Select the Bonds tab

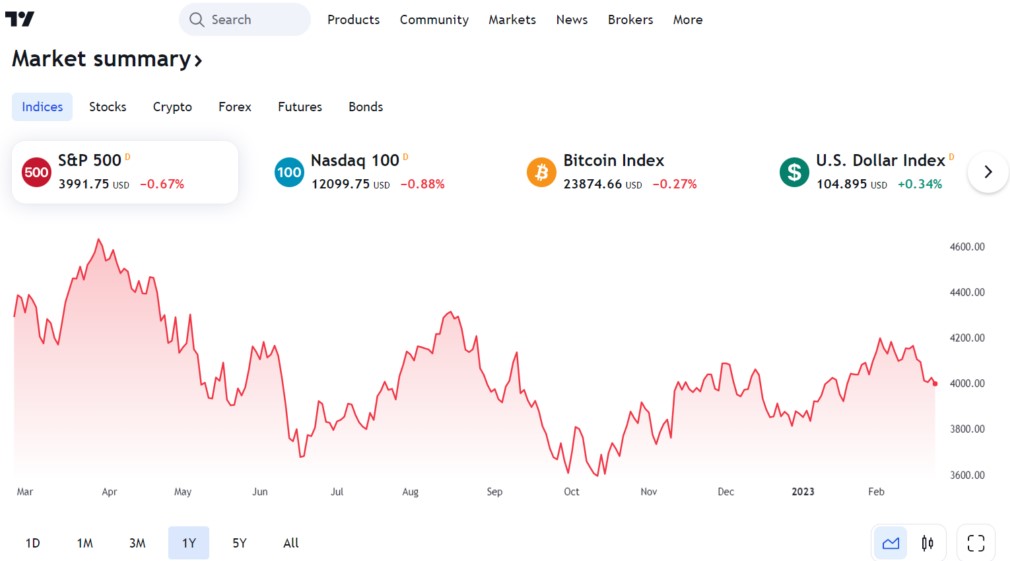click(x=366, y=107)
